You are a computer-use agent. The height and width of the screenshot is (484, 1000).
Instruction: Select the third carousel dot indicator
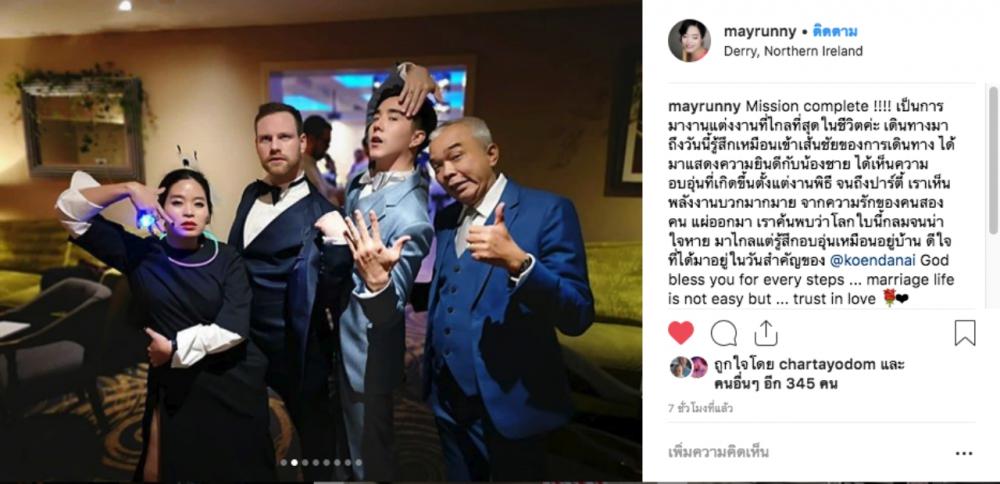[x=305, y=462]
